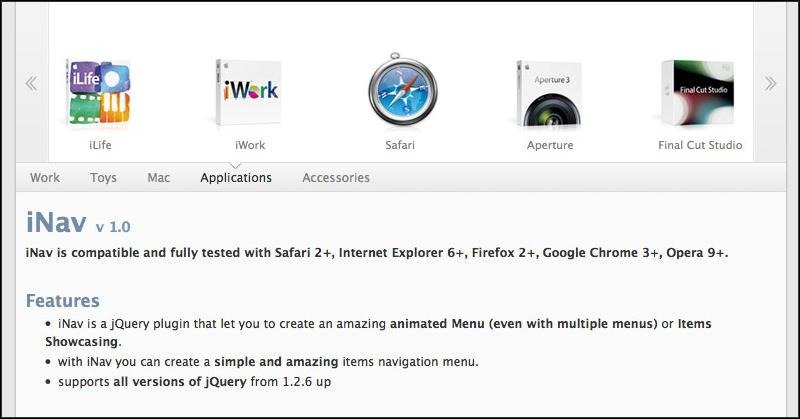Select the Applications tab

236,178
